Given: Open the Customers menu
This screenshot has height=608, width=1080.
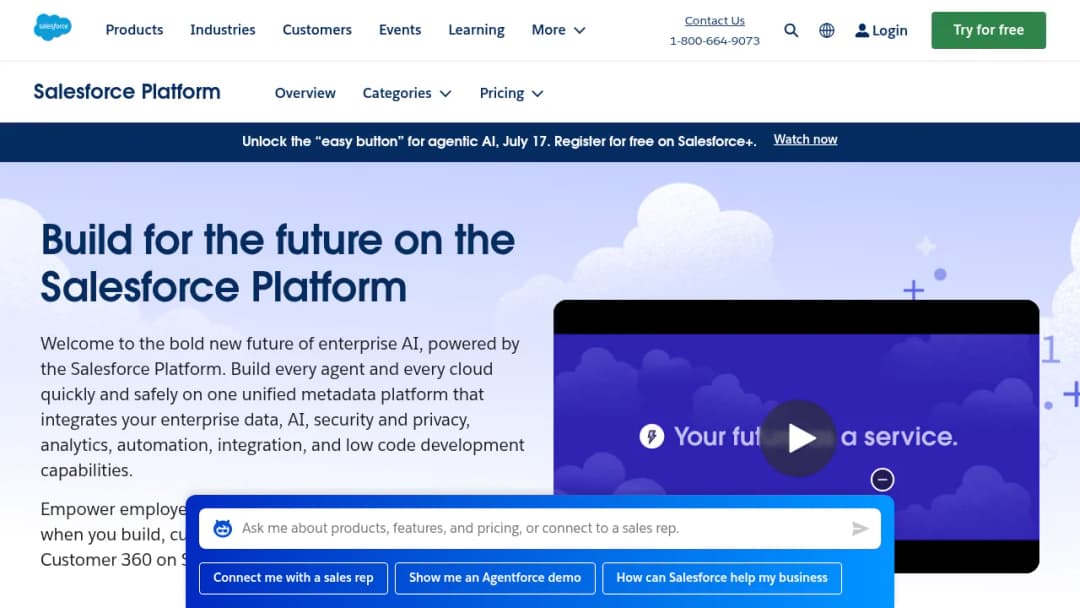Looking at the screenshot, I should (x=317, y=30).
